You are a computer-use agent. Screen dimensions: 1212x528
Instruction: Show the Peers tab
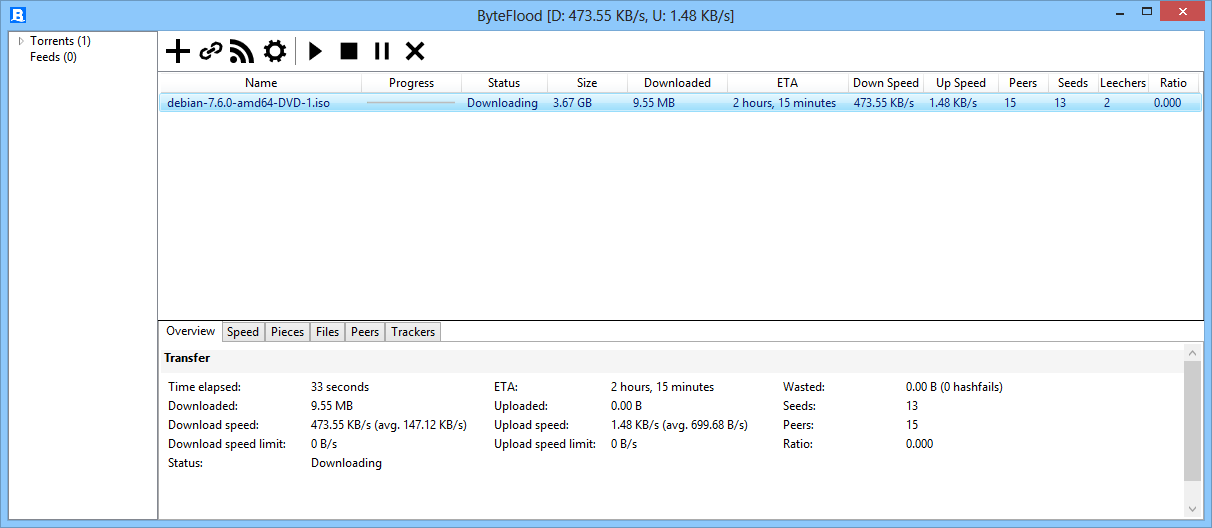point(365,332)
